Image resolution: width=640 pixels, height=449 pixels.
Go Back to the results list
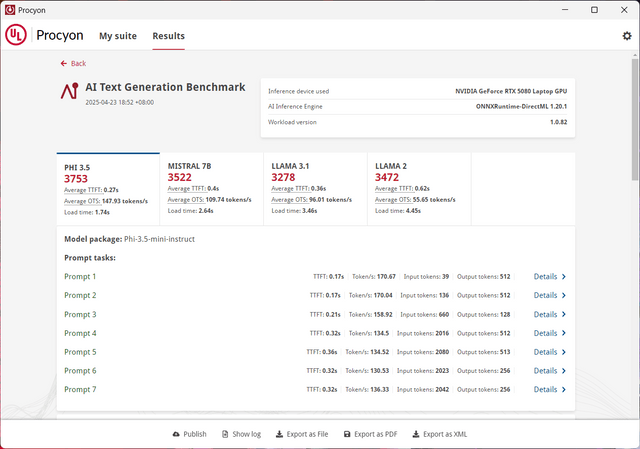click(x=73, y=63)
